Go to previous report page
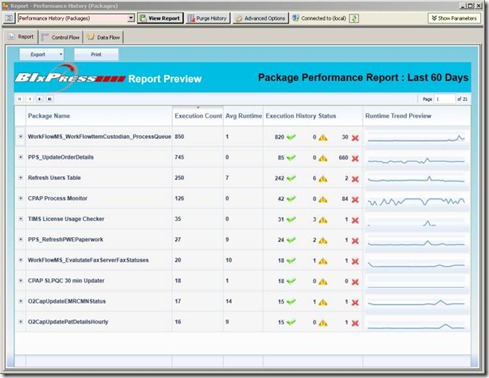 click(30, 99)
